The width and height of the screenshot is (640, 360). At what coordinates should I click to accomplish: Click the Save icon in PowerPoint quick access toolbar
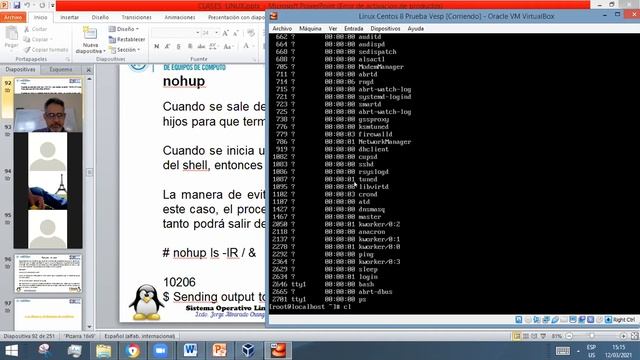point(17,5)
